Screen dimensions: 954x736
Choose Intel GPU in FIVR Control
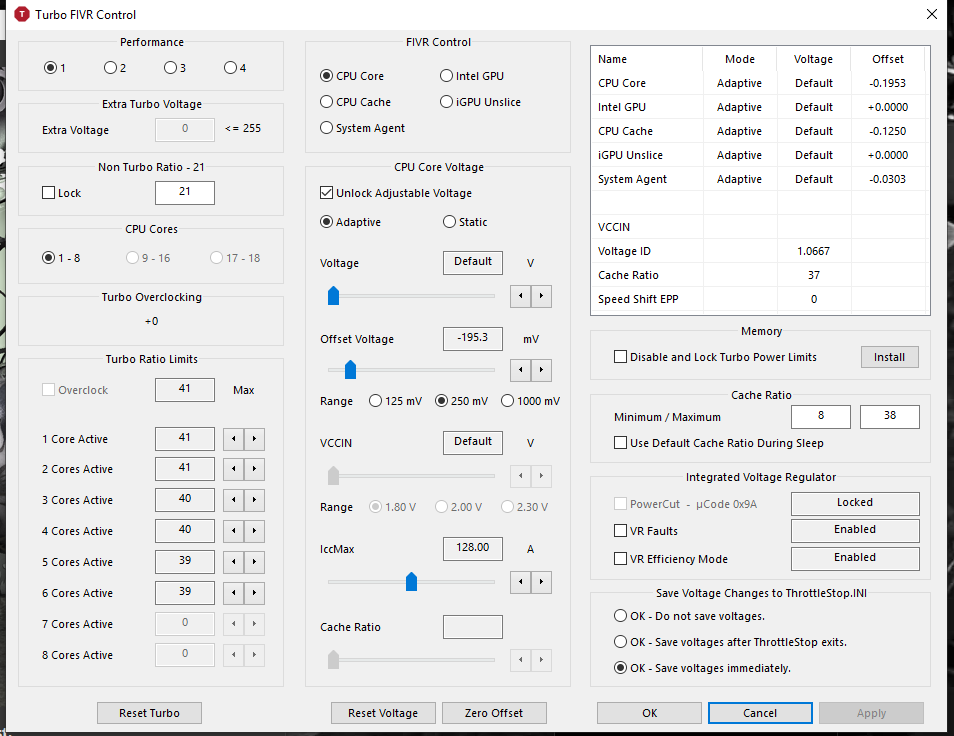472,76
